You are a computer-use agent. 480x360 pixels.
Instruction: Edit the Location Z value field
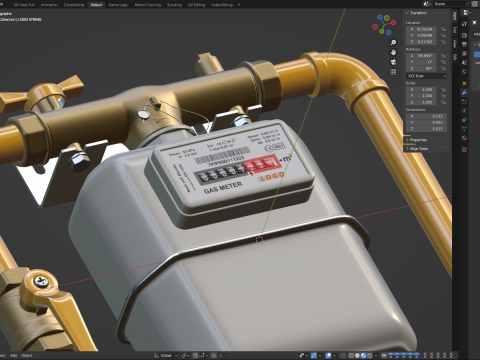point(421,42)
